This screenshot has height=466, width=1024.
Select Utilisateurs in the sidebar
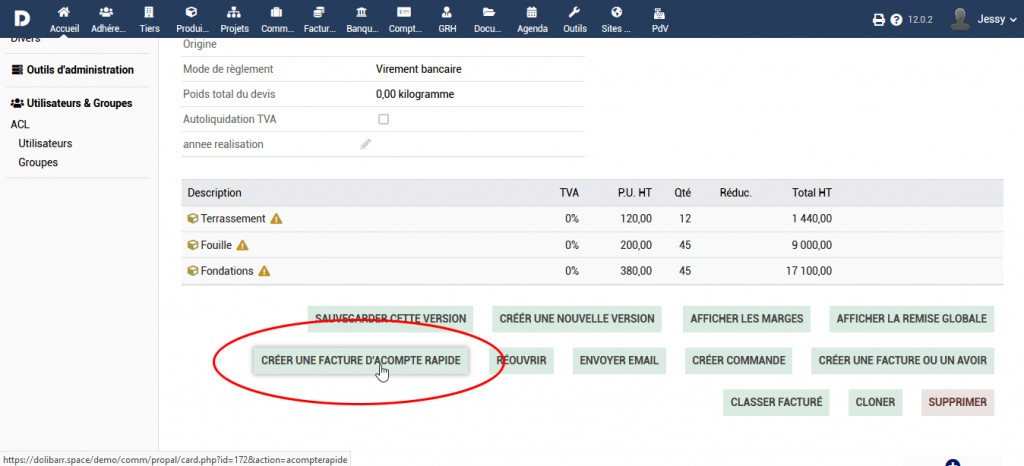tap(45, 143)
